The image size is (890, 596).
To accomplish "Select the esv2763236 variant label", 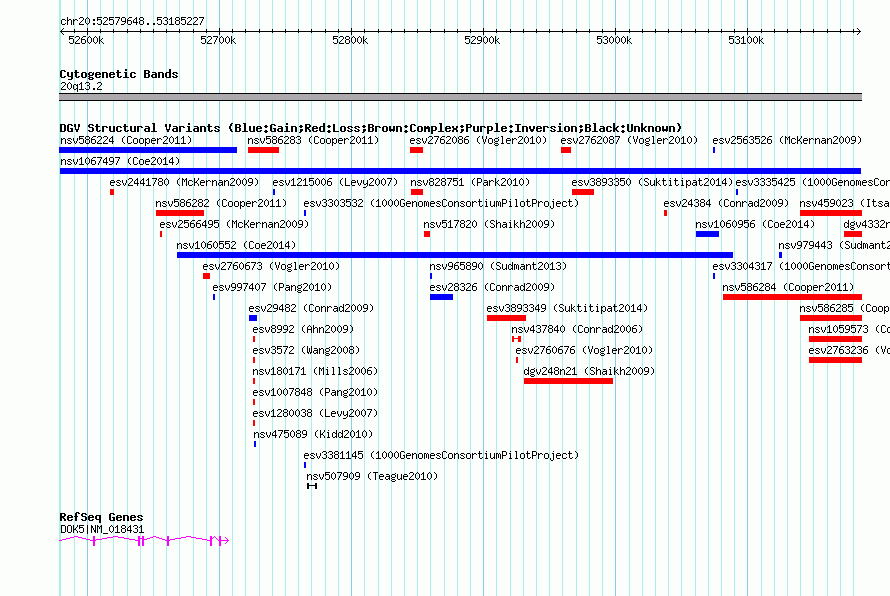I will tap(849, 350).
